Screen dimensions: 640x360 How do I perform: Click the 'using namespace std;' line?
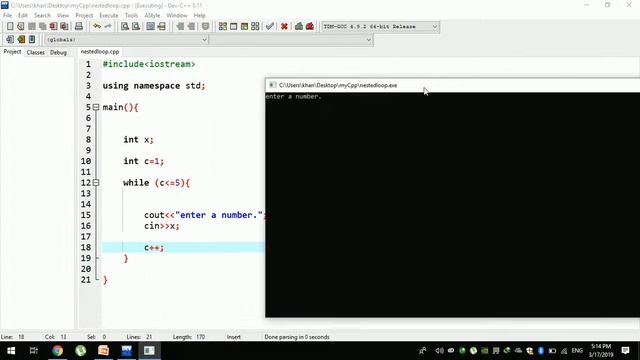click(x=154, y=86)
